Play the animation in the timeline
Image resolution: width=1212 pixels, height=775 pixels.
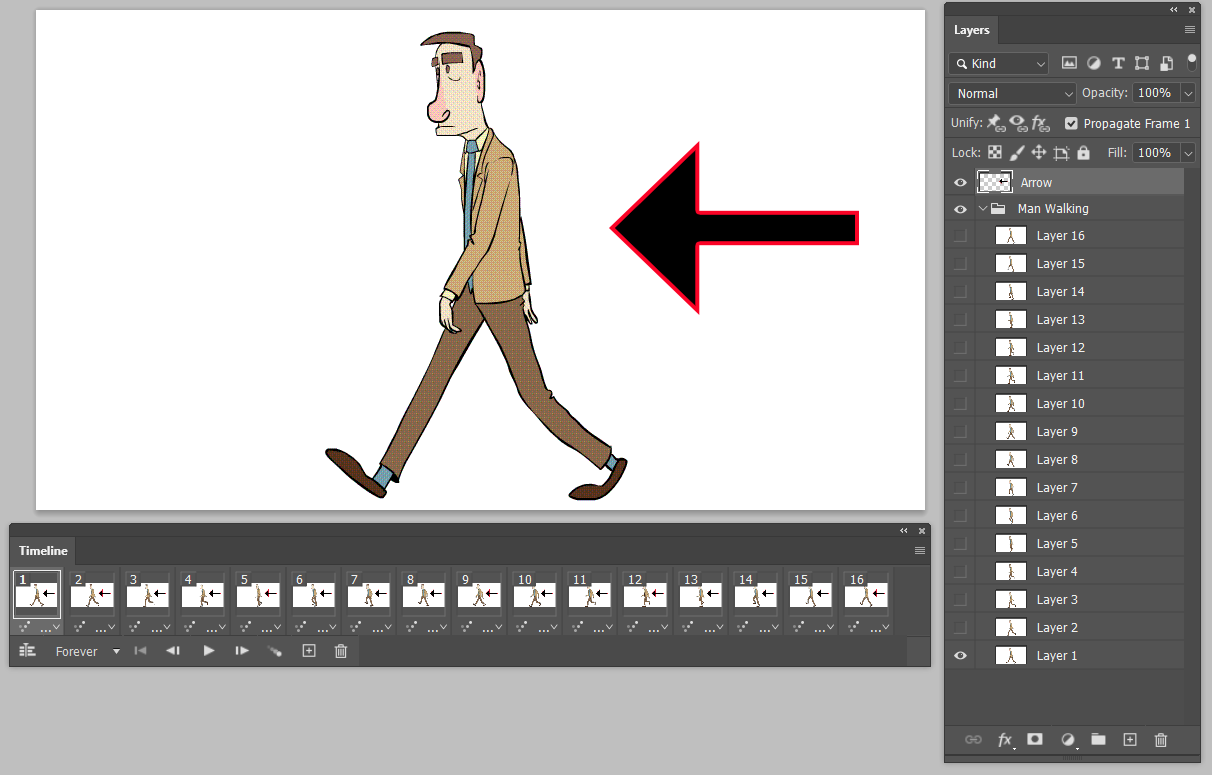(208, 651)
